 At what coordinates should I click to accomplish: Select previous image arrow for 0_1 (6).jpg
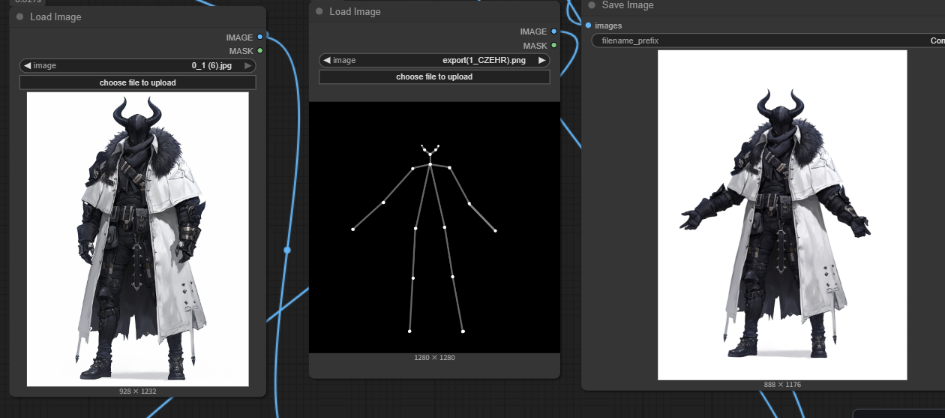[x=27, y=66]
